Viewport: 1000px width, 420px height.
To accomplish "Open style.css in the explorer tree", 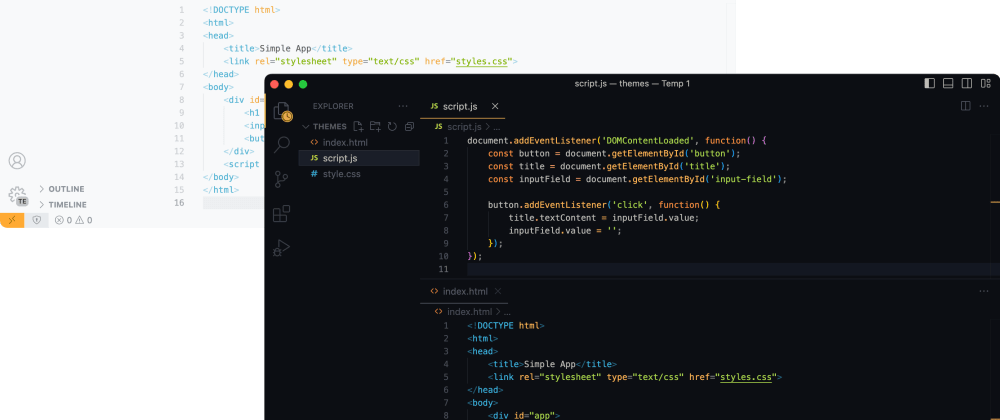I will (x=359, y=173).
